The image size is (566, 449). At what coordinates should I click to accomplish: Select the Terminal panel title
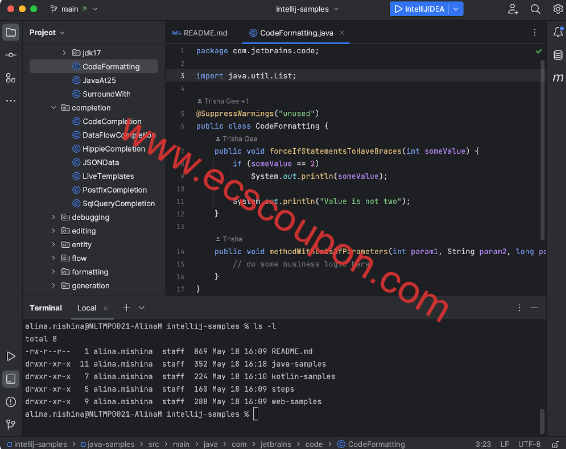click(46, 308)
